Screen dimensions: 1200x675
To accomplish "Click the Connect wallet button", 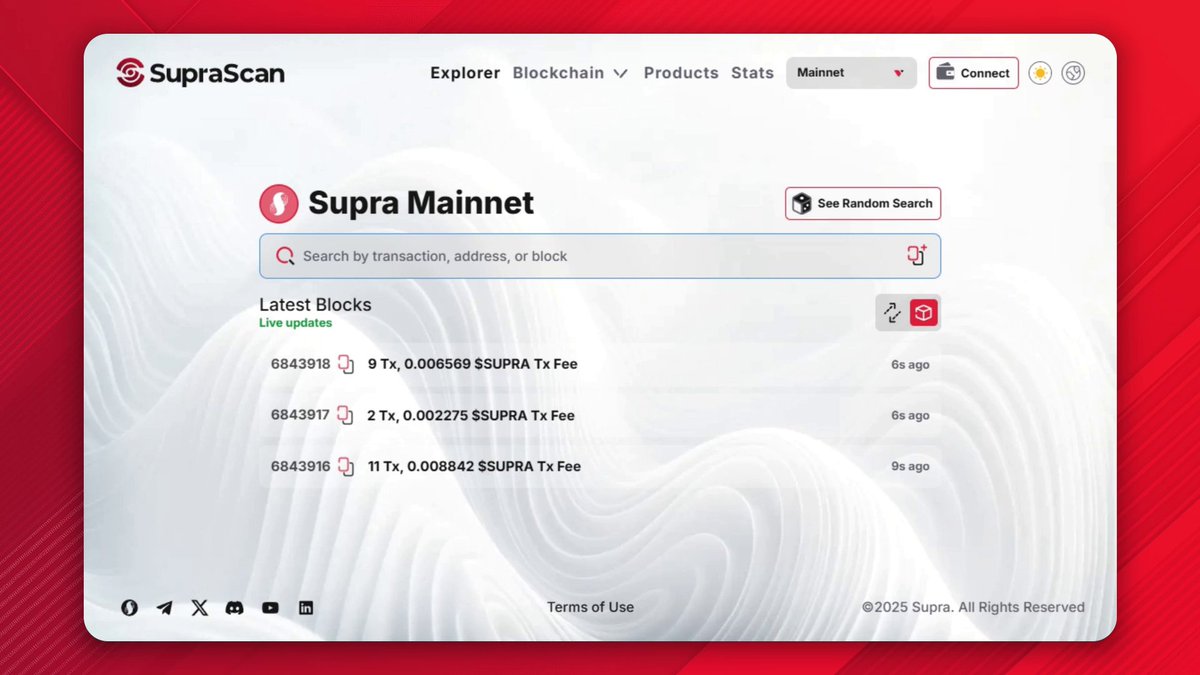I will click(x=973, y=73).
